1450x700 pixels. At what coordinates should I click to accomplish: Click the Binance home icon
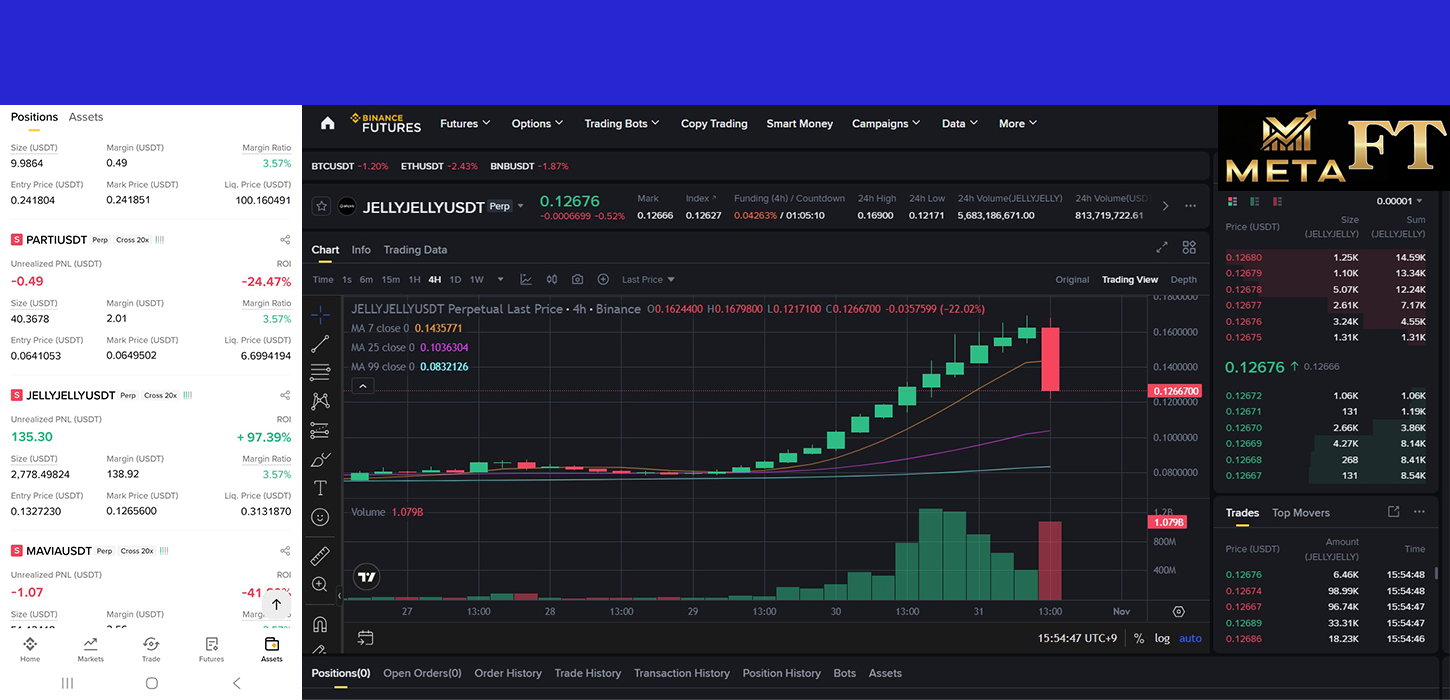(x=327, y=124)
